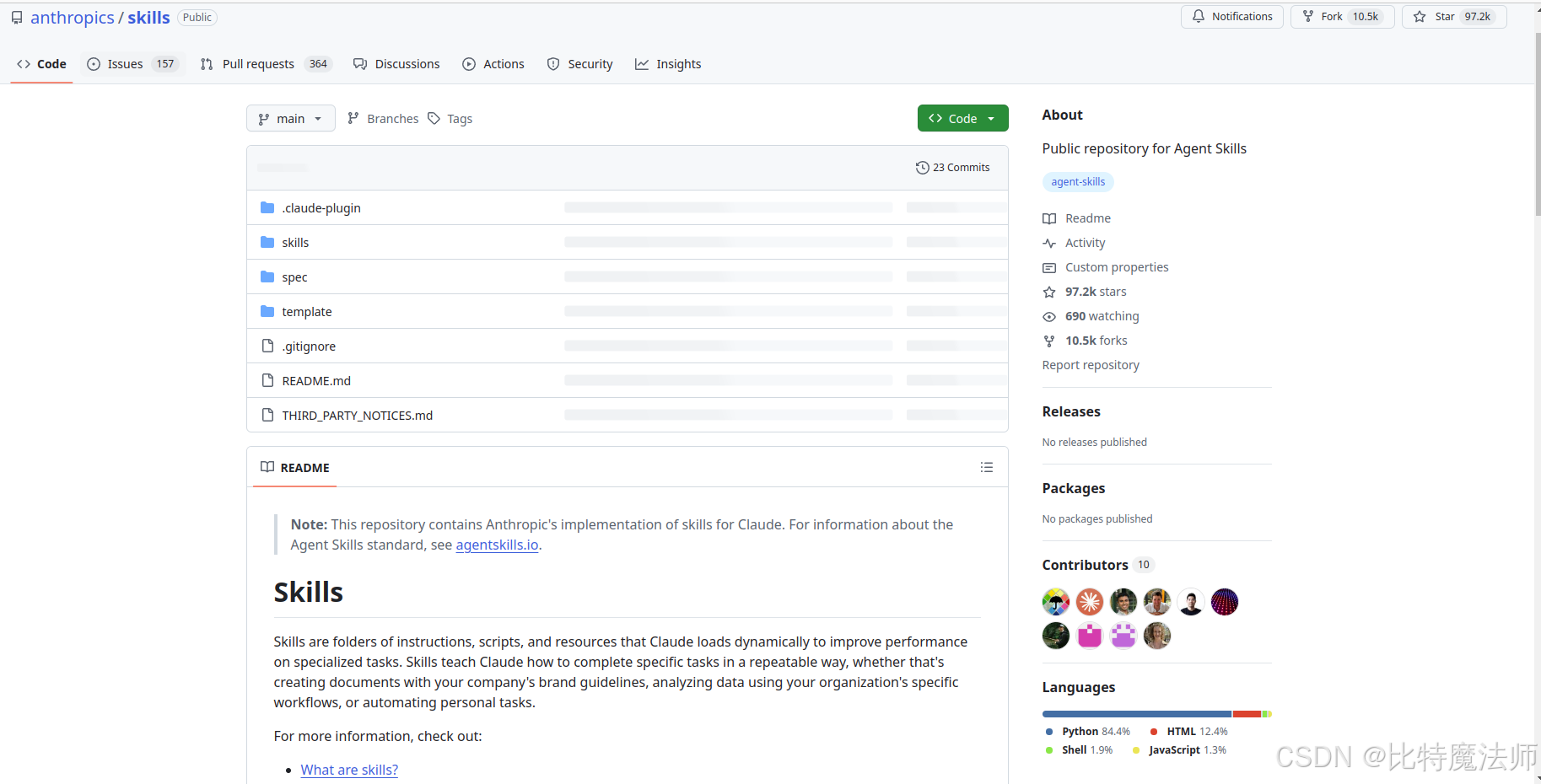Click the Notifications bell button
Image resolution: width=1541 pixels, height=784 pixels.
point(1232,17)
